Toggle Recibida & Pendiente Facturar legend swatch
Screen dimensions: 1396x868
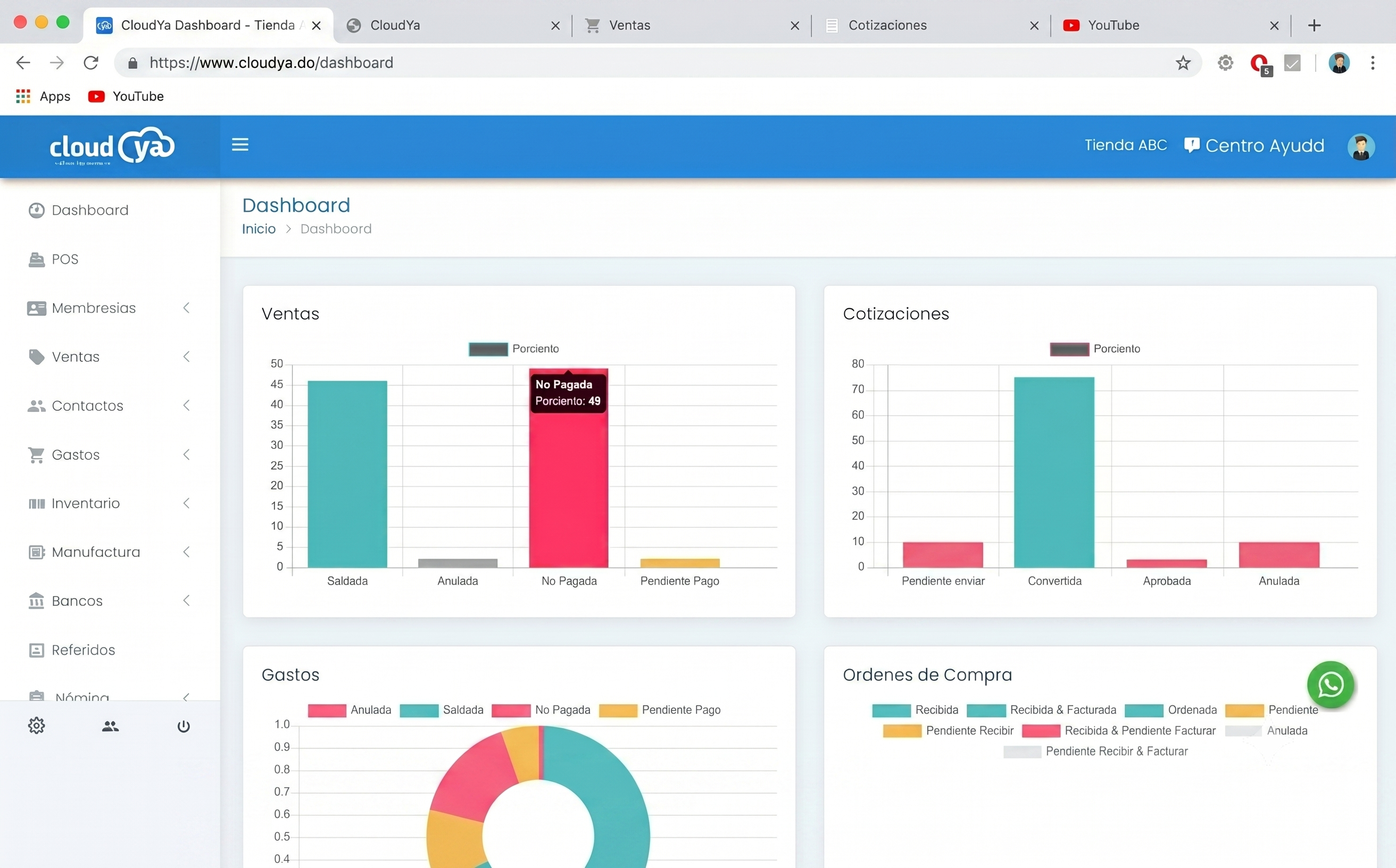[1041, 731]
